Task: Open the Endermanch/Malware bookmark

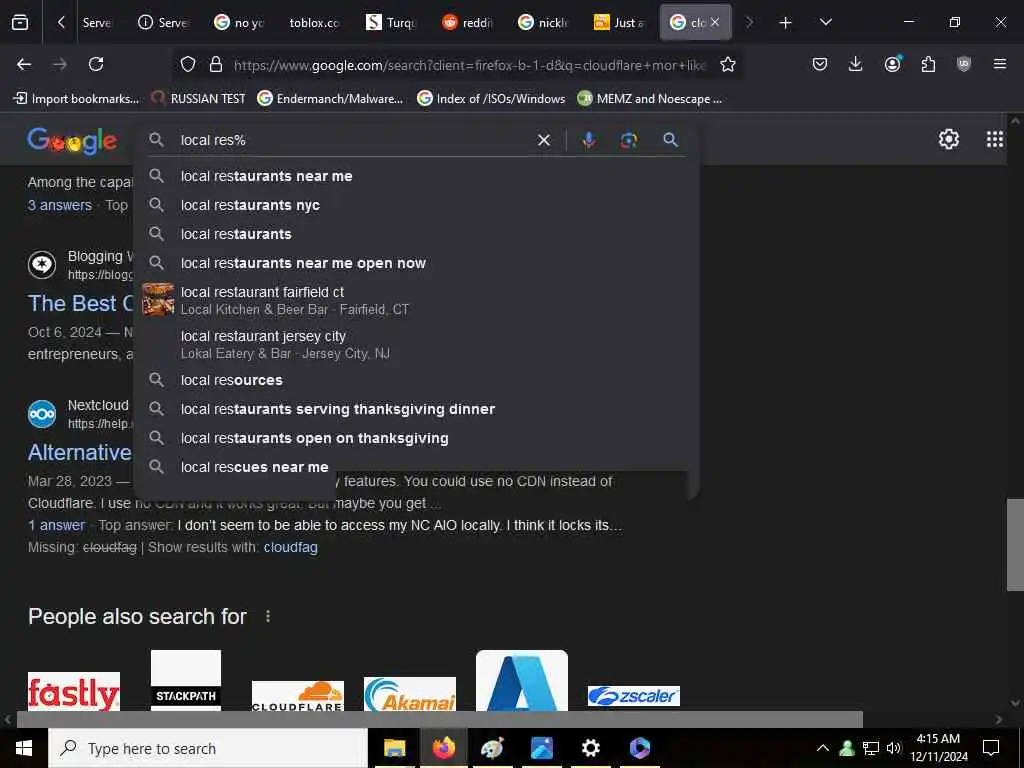Action: pyautogui.click(x=330, y=99)
